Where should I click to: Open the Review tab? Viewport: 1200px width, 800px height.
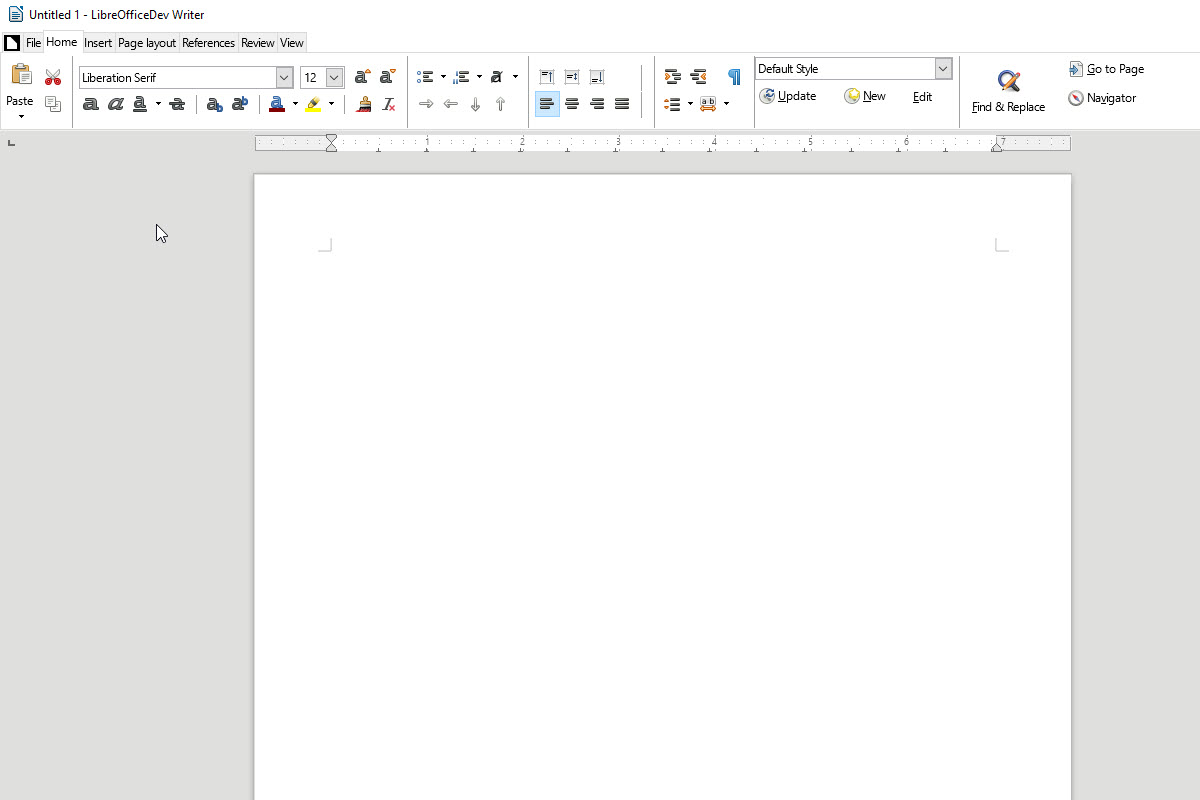[257, 42]
